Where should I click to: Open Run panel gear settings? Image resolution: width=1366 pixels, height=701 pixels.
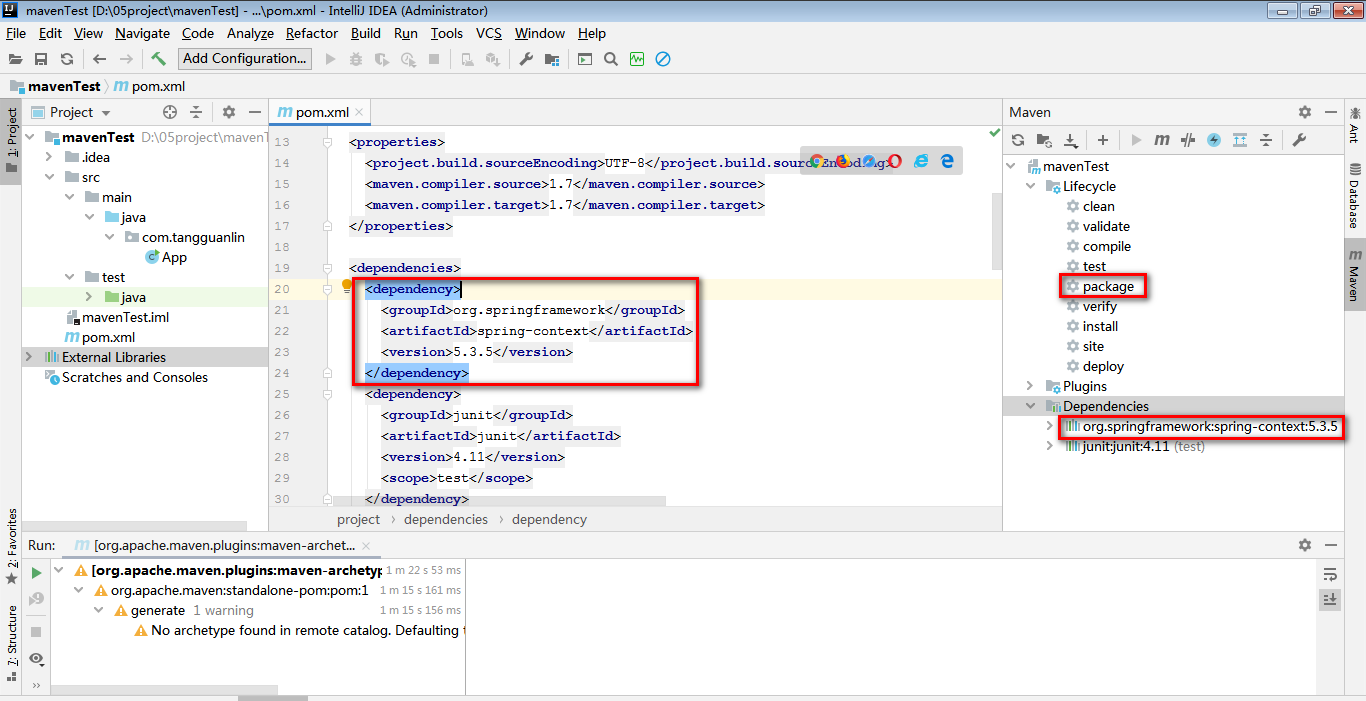coord(1305,545)
